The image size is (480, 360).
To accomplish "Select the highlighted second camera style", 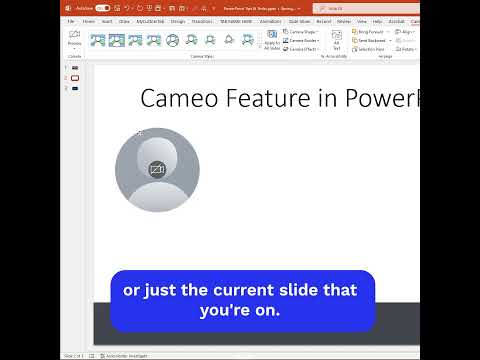I will click(117, 40).
